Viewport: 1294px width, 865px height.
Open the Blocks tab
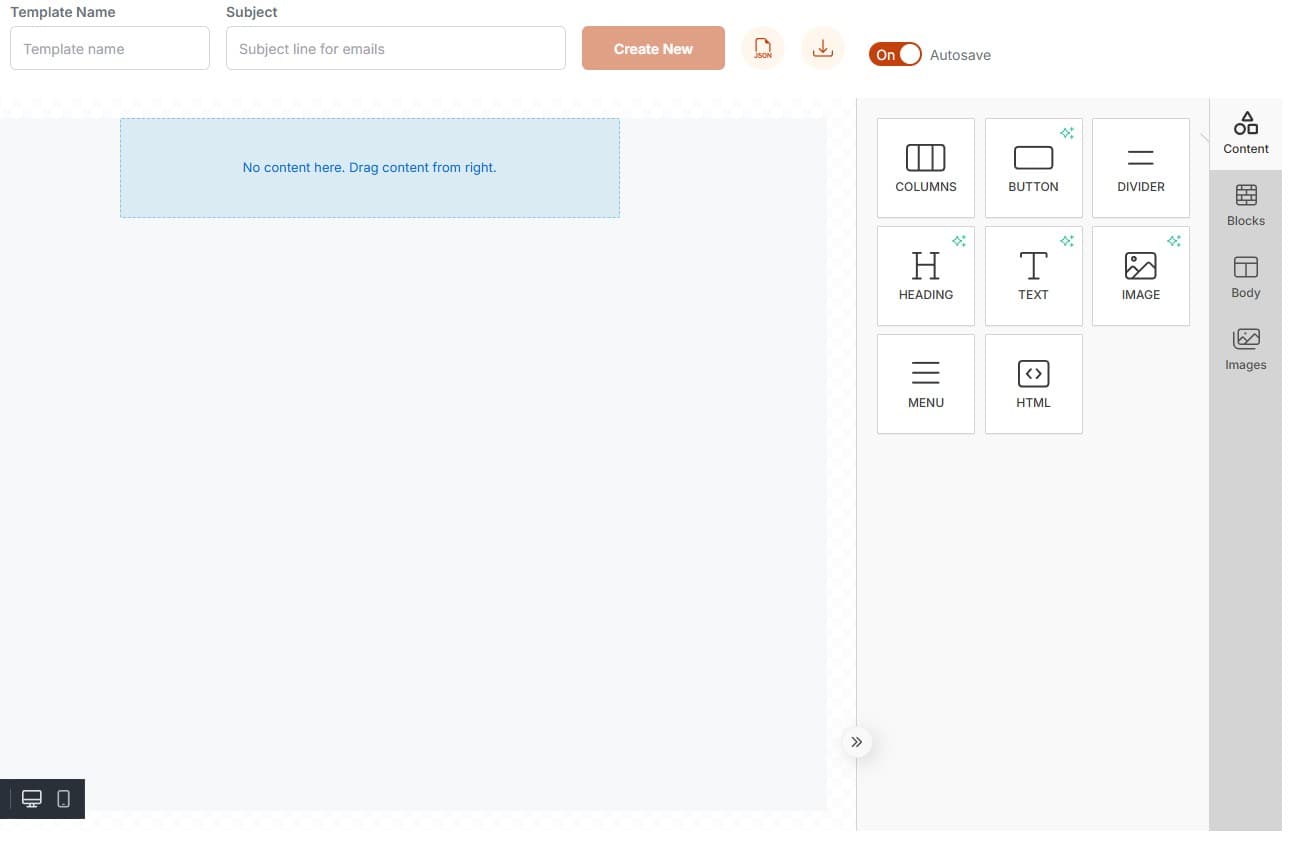(x=1245, y=206)
